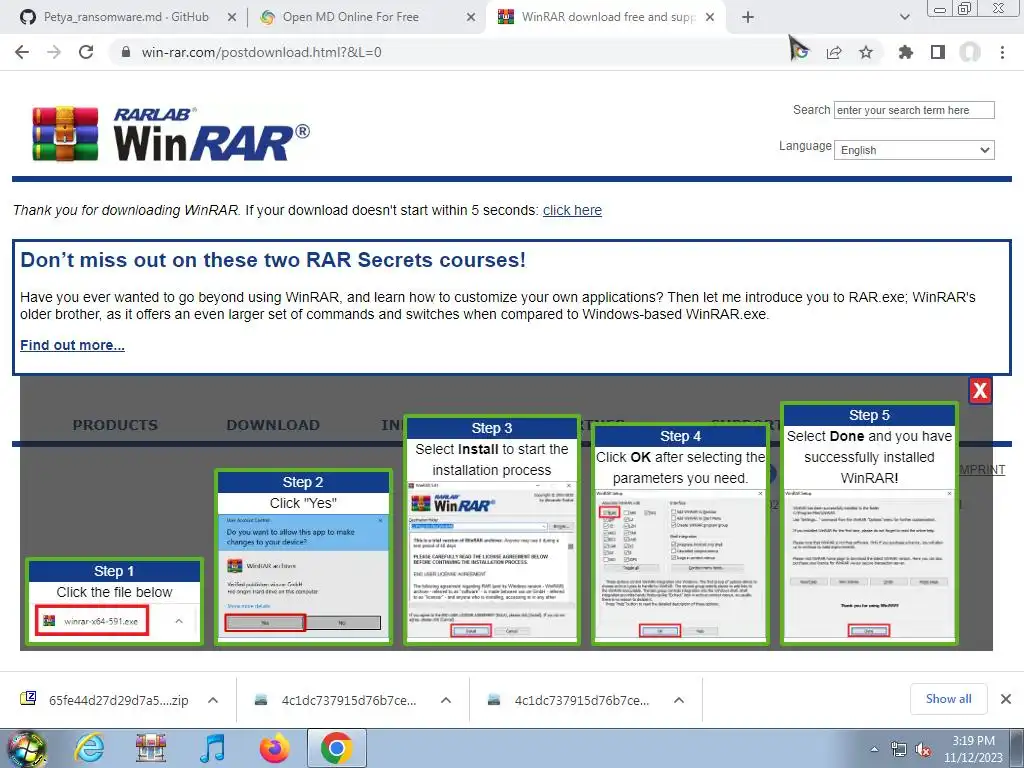
Task: Click the browser forward arrow
Action: (x=54, y=52)
